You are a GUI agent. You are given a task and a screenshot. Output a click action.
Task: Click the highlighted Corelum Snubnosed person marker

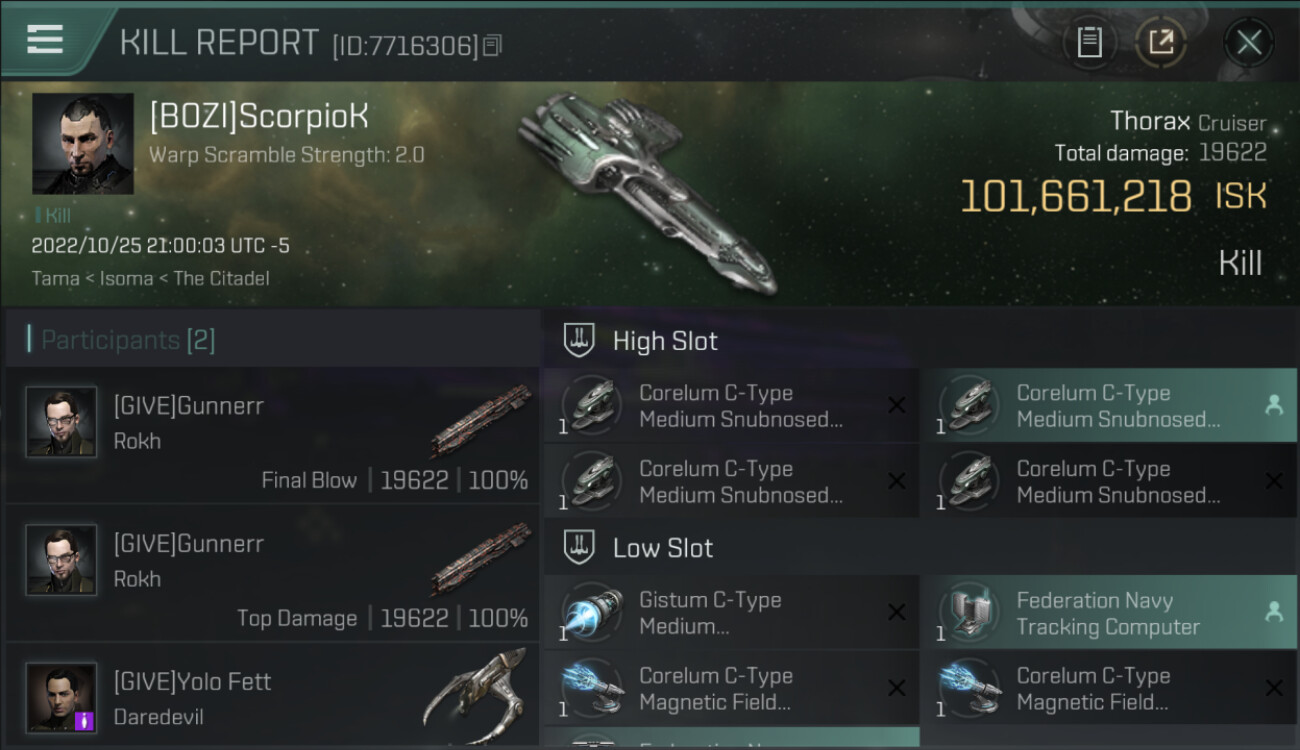(x=1274, y=405)
